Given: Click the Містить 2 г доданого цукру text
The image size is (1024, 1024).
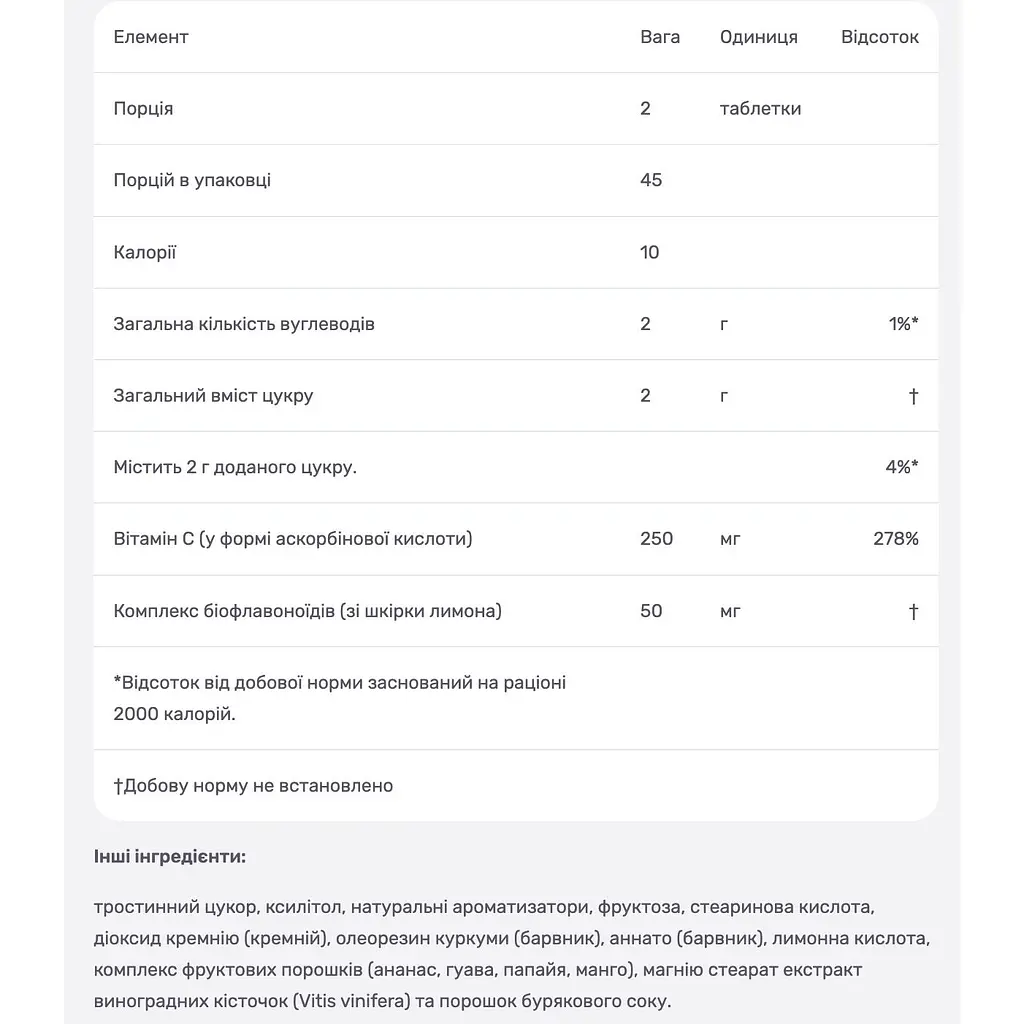Looking at the screenshot, I should pyautogui.click(x=235, y=468).
